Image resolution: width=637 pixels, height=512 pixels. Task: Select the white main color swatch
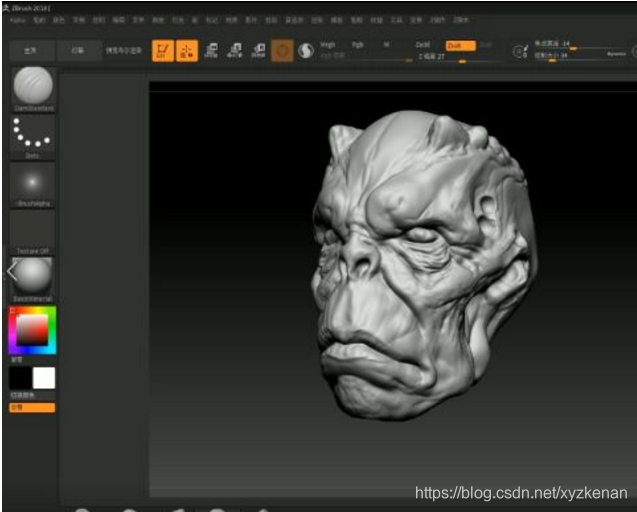(44, 378)
